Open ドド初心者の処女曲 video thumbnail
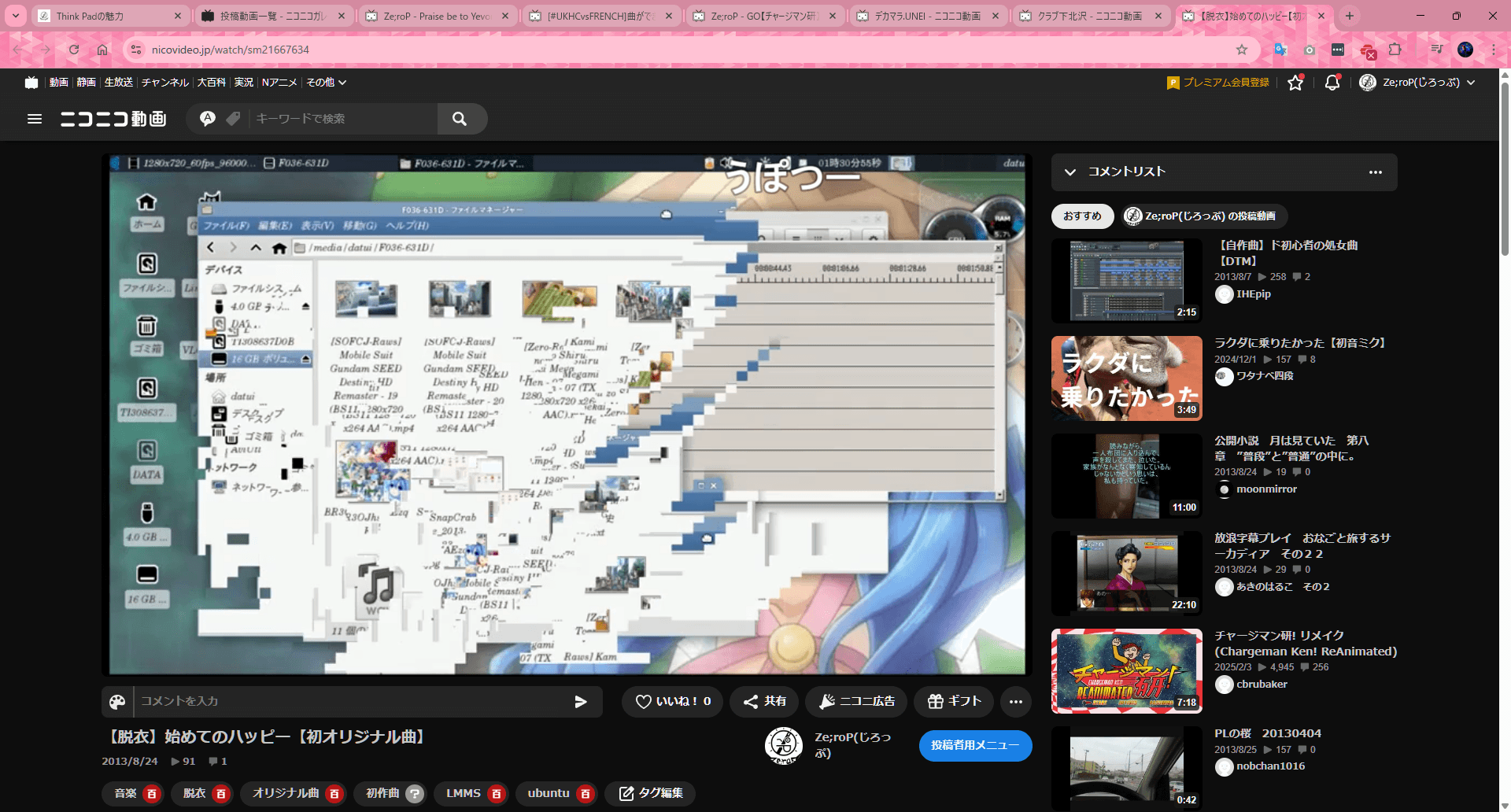The width and height of the screenshot is (1511, 812). coord(1126,281)
